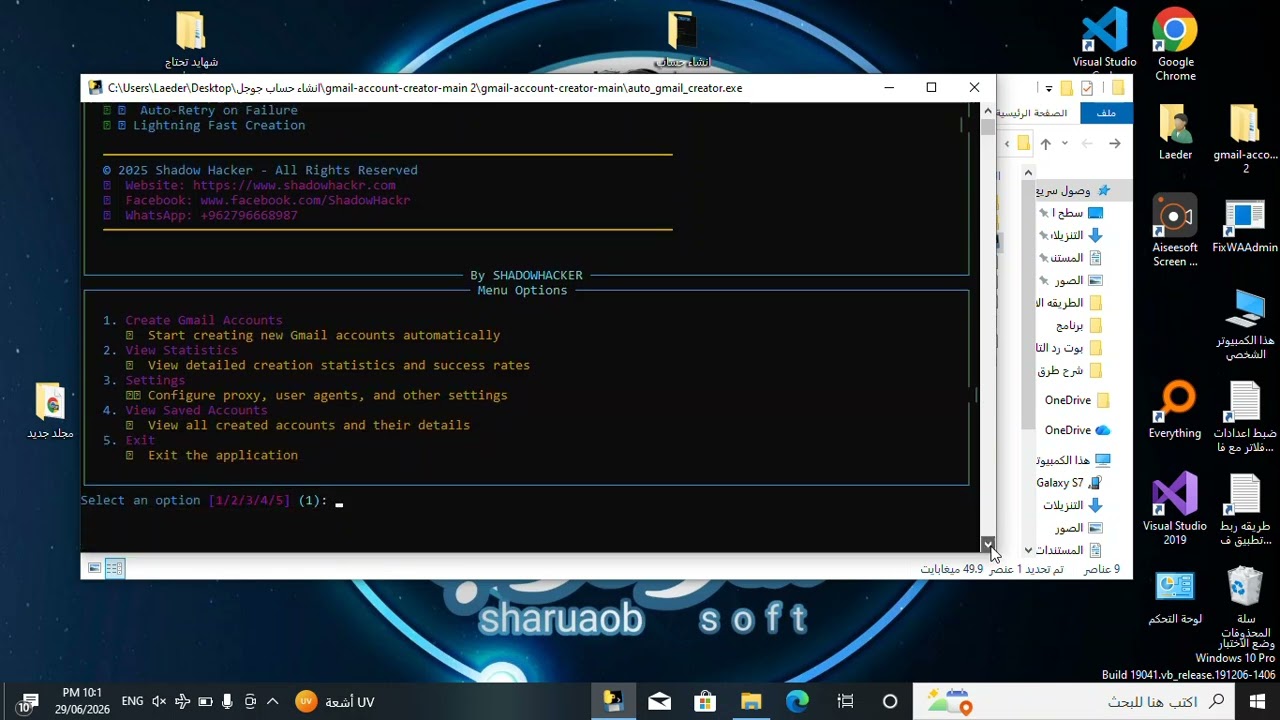1280x720 pixels.
Task: Launch the Everything search desktop shortcut
Action: click(1175, 411)
